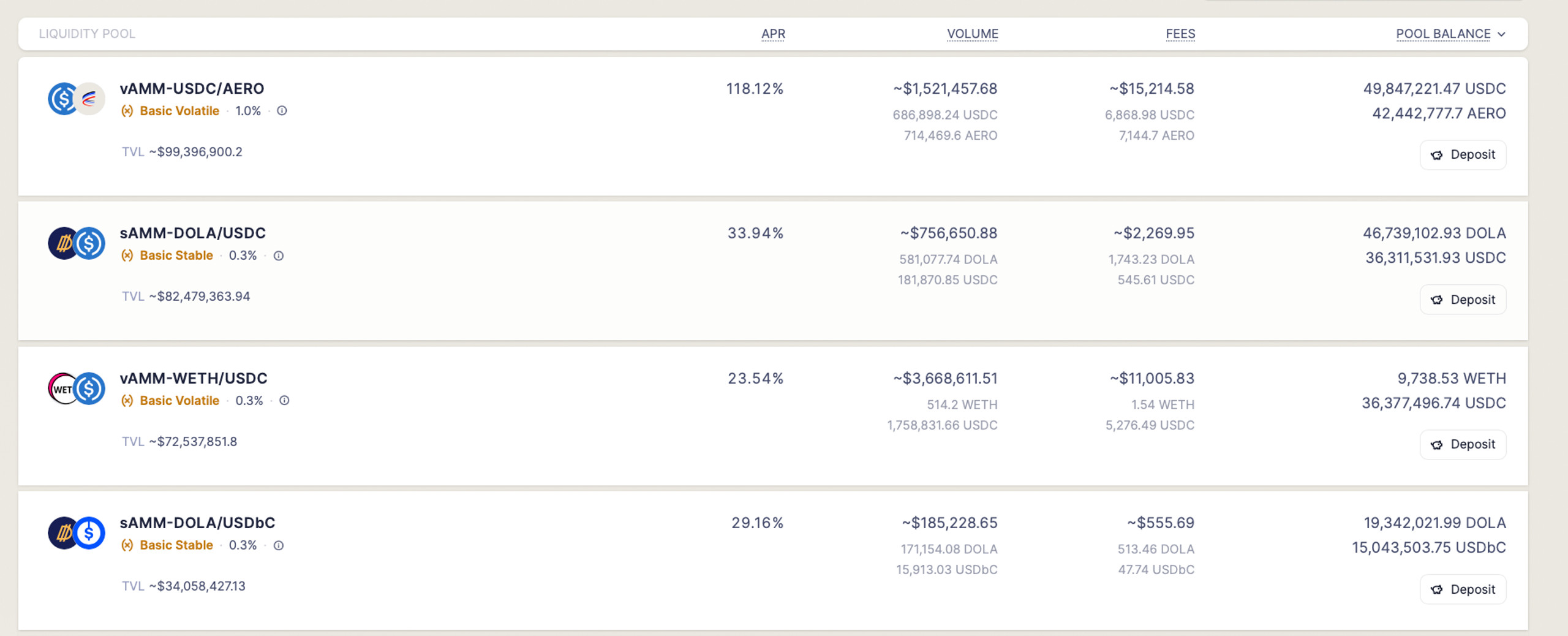Click the WETH/USDC token pair icon
The width and height of the screenshot is (1568, 636).
[77, 388]
